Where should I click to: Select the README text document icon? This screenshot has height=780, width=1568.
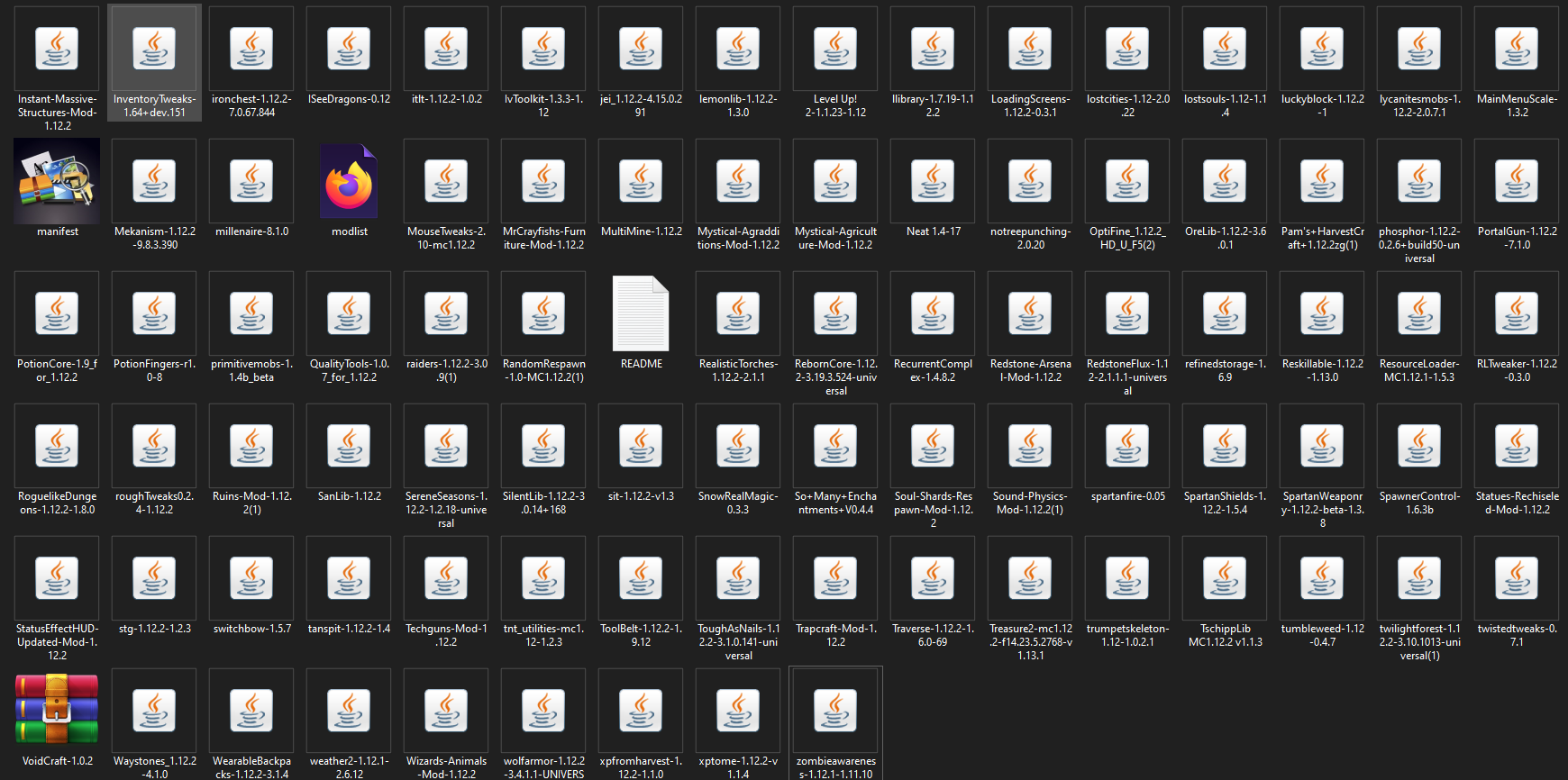click(x=641, y=313)
